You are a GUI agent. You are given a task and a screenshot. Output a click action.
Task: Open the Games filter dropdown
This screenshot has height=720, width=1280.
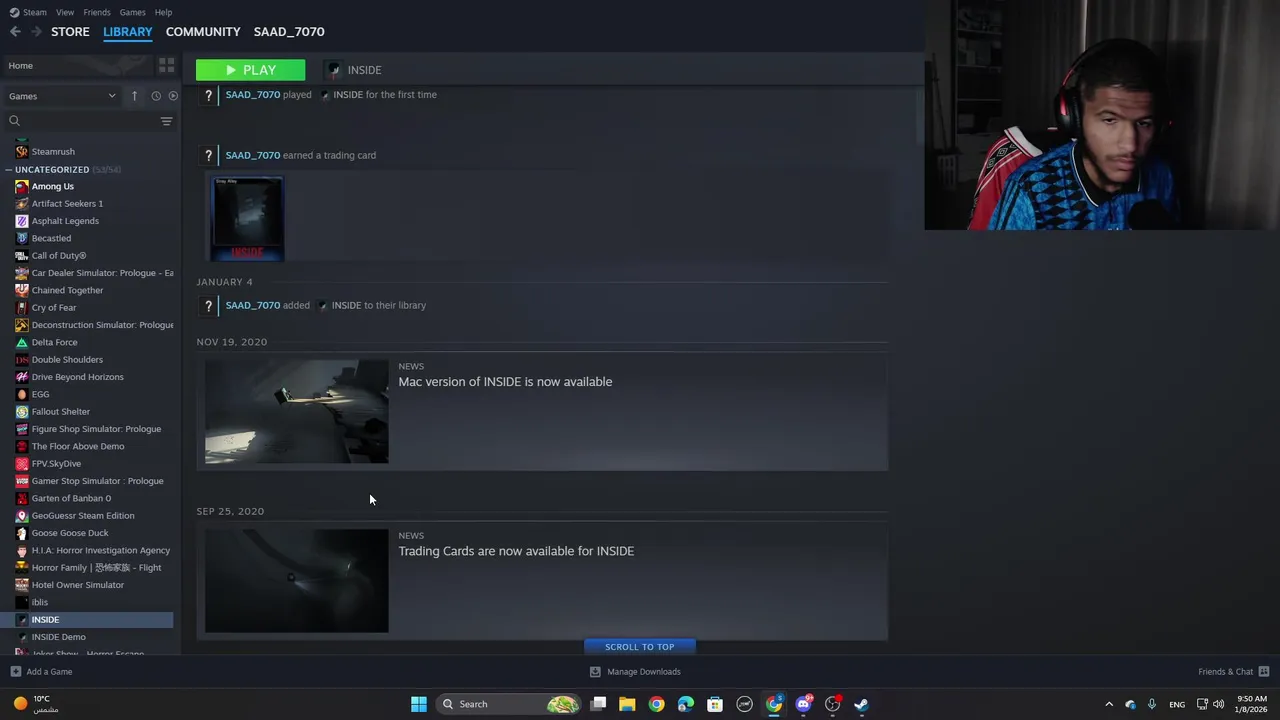click(x=62, y=96)
